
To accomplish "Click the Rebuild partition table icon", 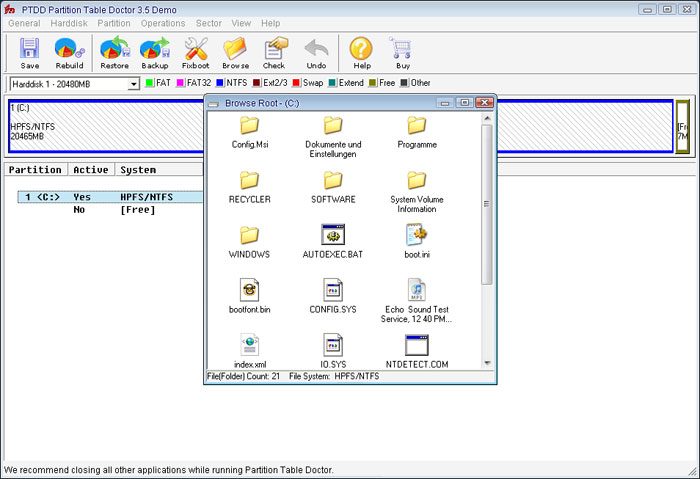I will point(69,54).
